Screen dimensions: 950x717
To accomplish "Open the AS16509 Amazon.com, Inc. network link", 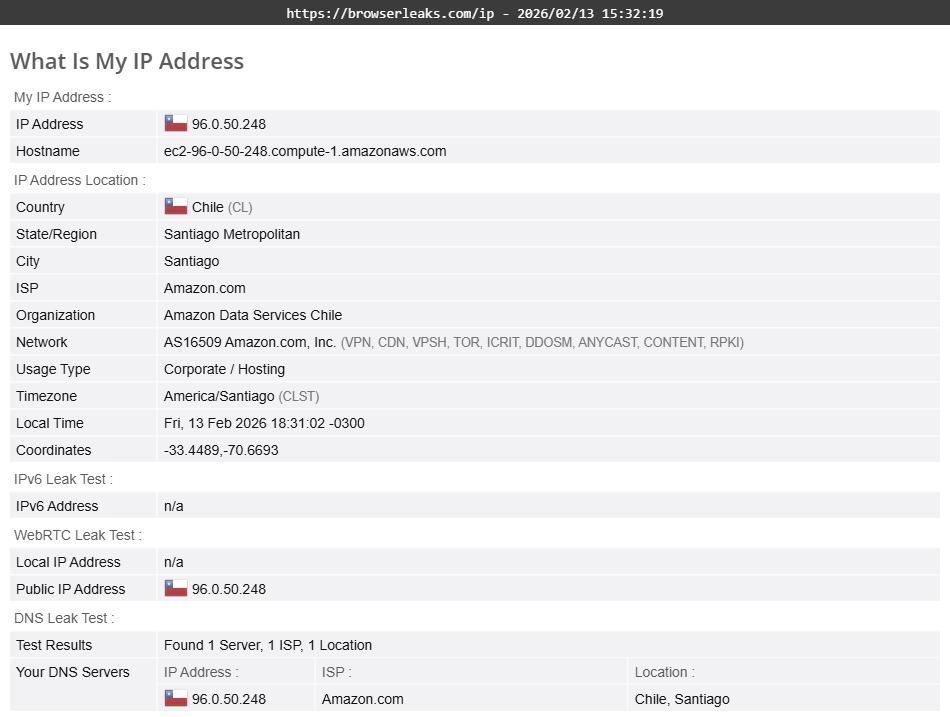I will tap(250, 341).
